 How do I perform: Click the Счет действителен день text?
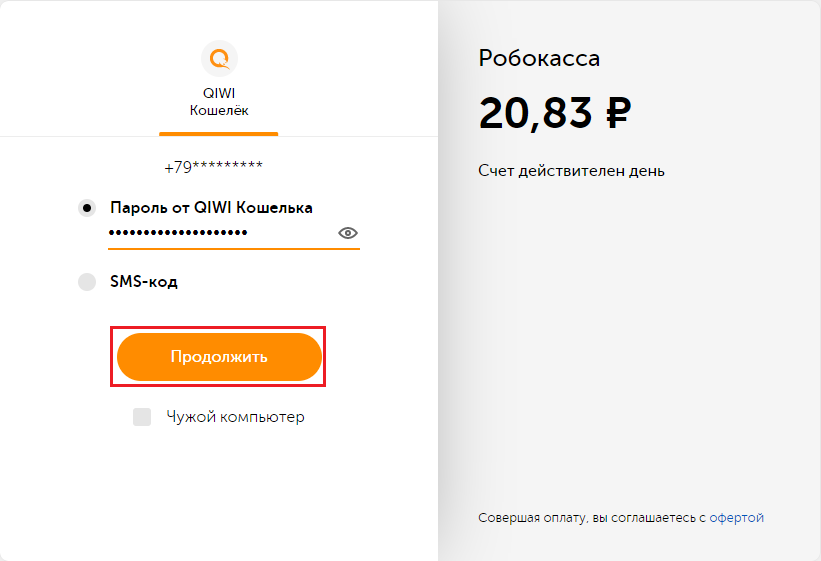(x=571, y=171)
